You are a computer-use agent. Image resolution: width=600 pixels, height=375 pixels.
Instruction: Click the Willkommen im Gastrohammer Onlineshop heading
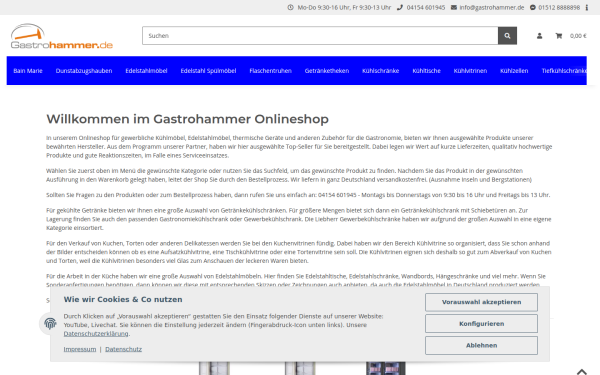[188, 119]
